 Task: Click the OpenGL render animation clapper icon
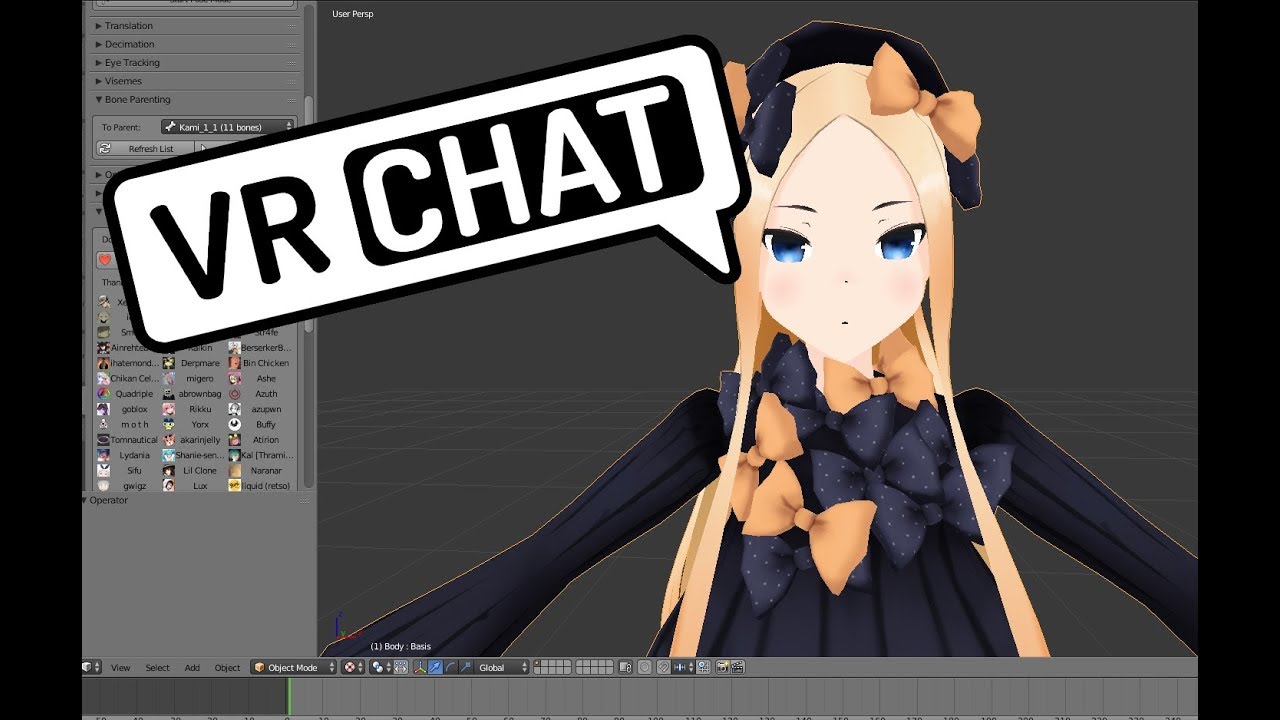point(737,667)
